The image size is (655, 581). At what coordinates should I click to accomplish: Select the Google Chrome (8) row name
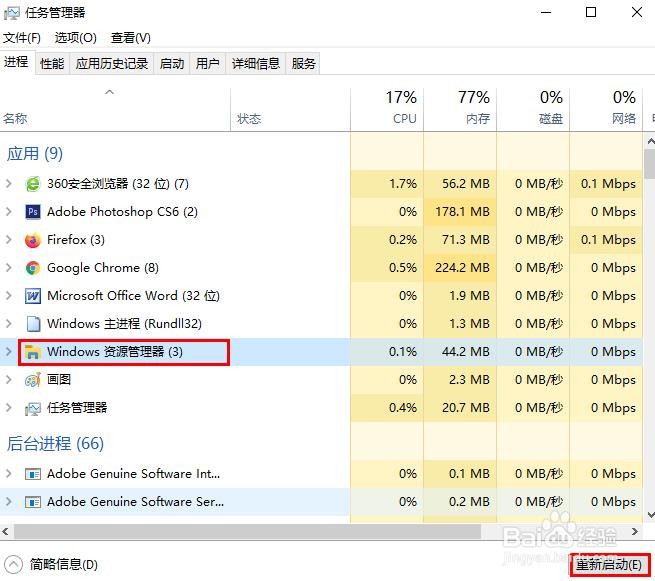(x=103, y=268)
